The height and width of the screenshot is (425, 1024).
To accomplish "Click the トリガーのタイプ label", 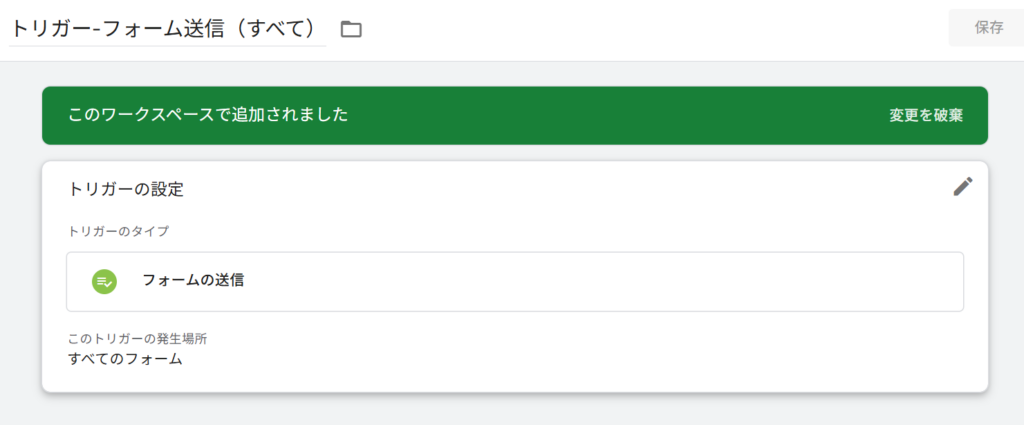I will pos(119,231).
